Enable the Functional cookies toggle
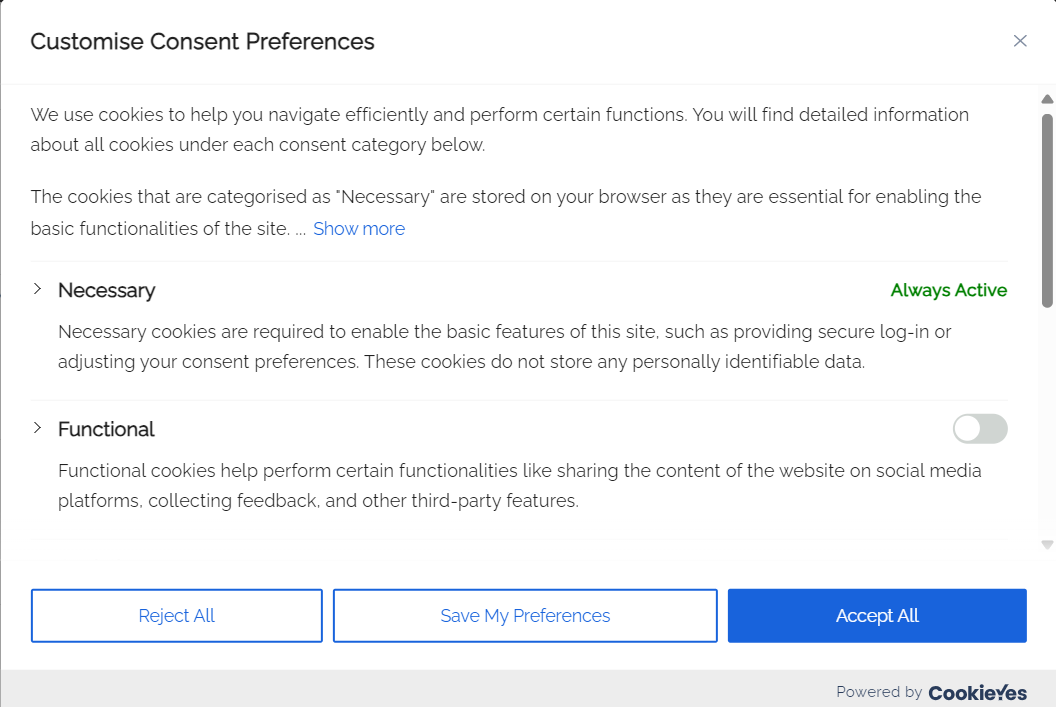The height and width of the screenshot is (707, 1056). [980, 429]
